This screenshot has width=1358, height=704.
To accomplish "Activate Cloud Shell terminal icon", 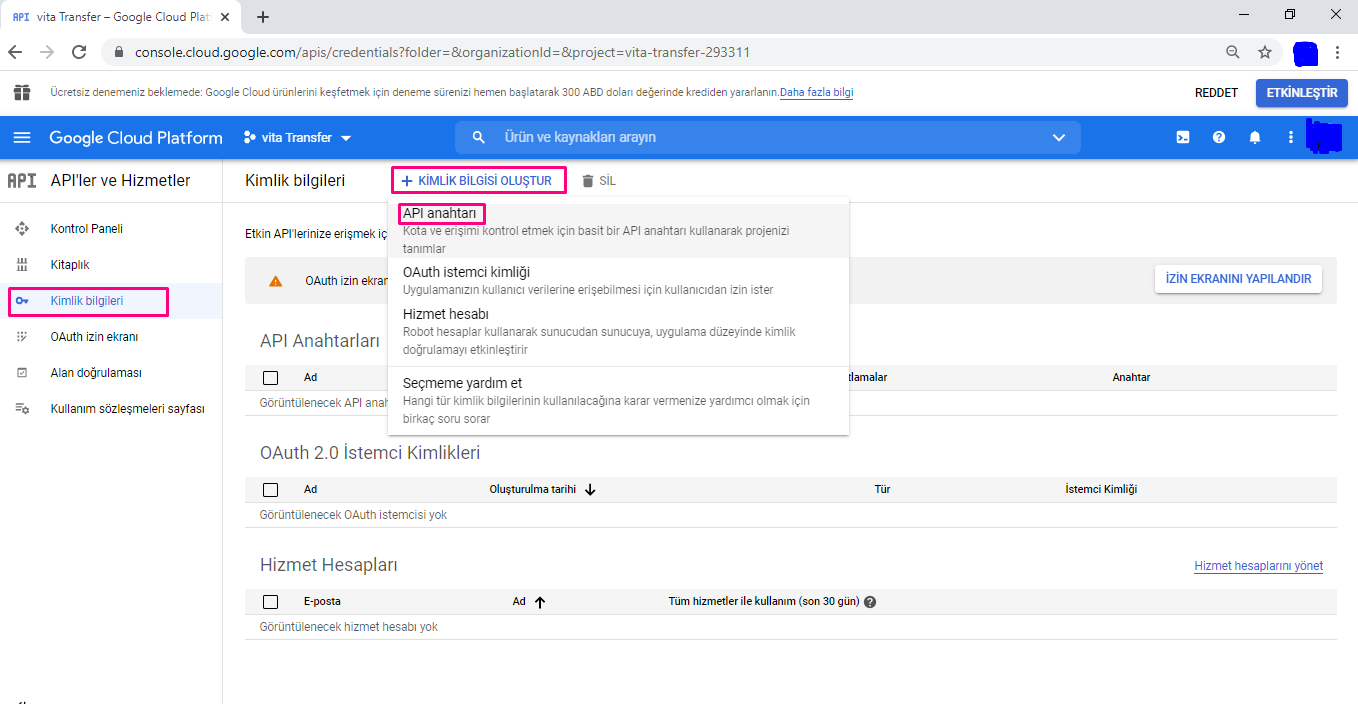I will 1183,138.
